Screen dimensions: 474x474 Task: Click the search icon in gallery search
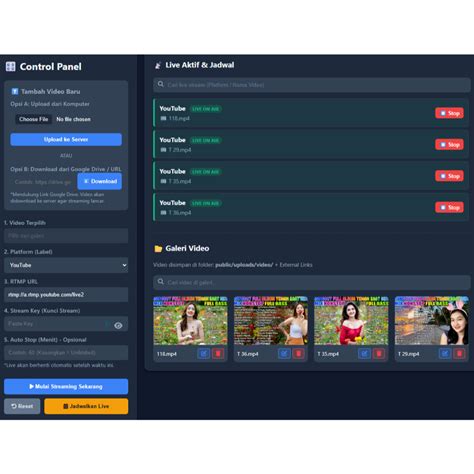tap(161, 282)
